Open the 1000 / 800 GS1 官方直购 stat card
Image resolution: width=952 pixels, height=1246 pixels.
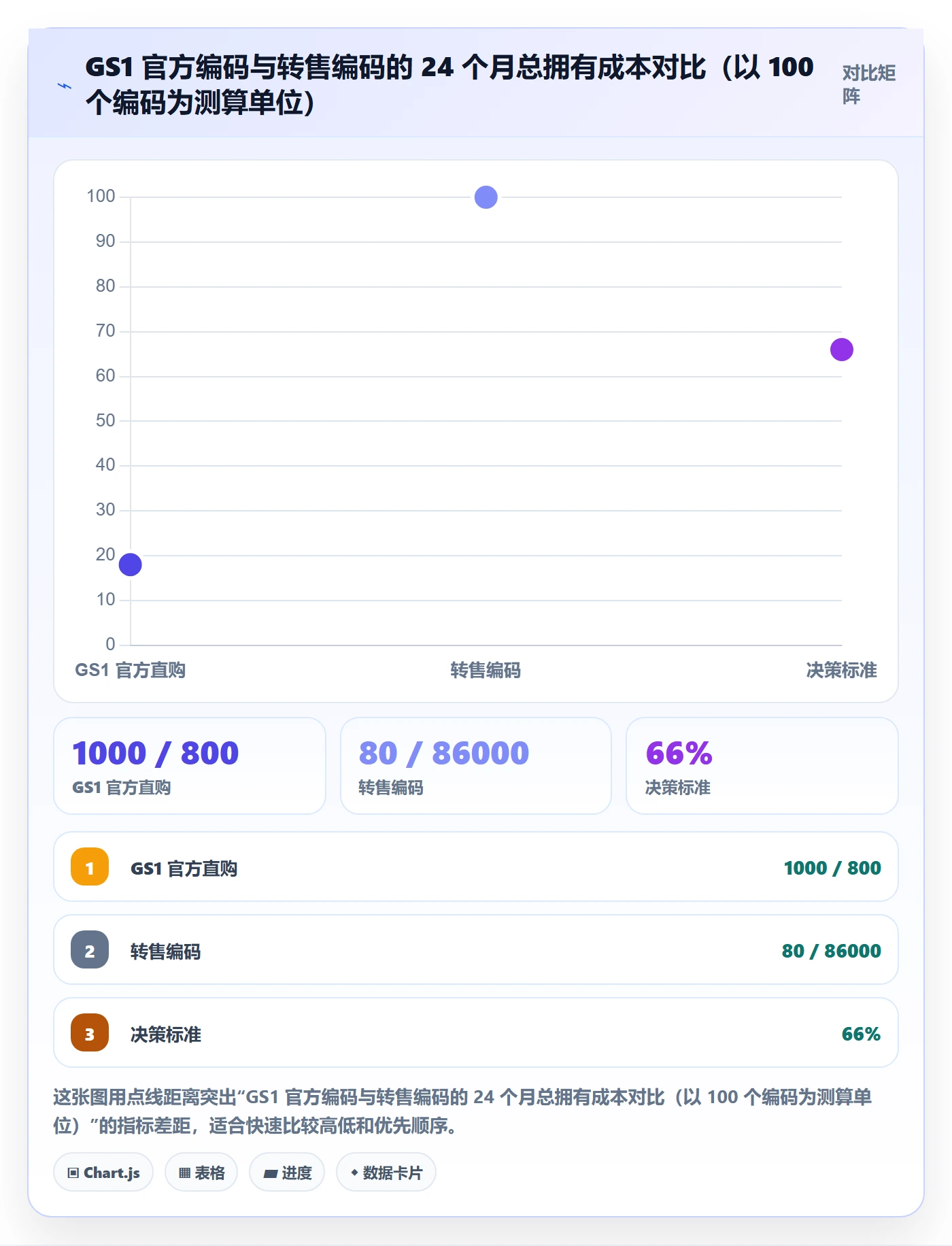tap(190, 766)
